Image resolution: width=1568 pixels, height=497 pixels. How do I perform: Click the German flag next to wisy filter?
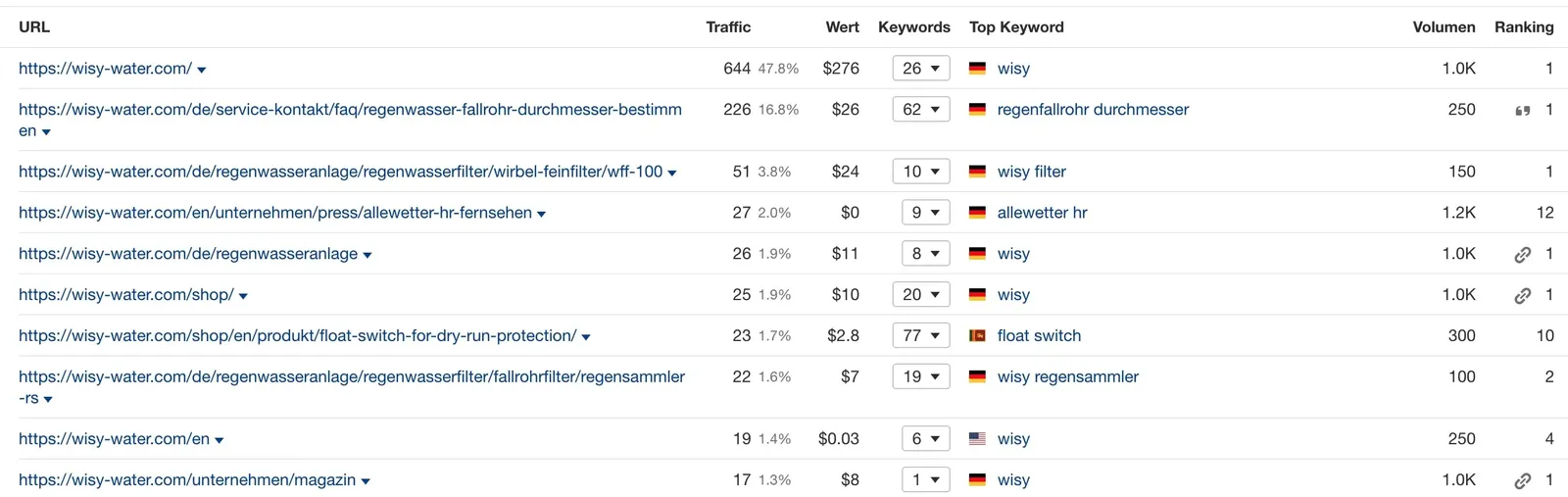[977, 172]
